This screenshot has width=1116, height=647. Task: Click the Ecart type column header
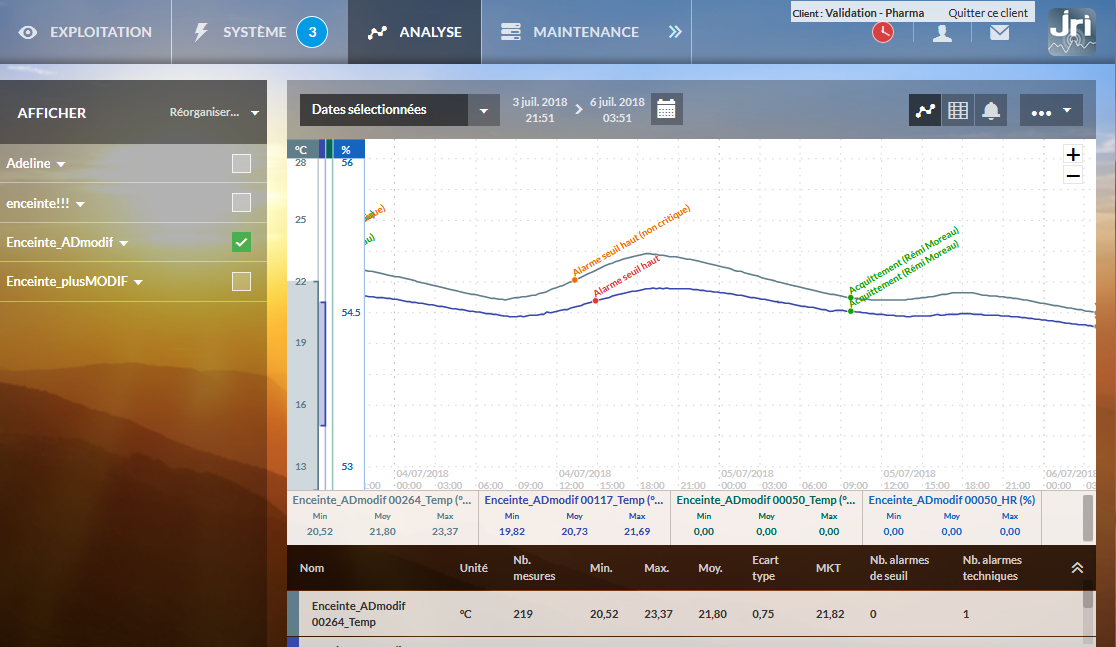765,568
